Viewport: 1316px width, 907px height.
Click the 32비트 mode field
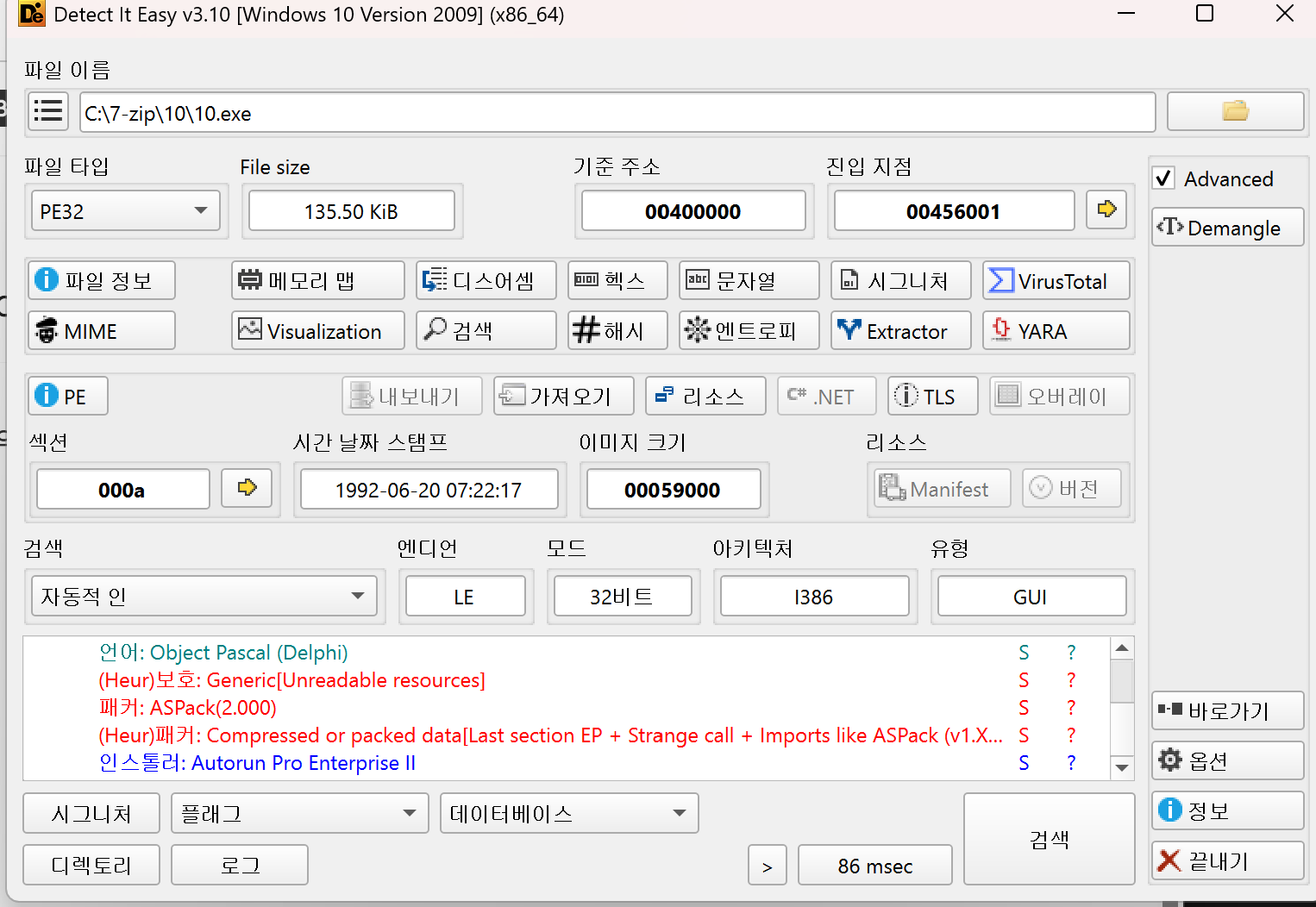(622, 597)
